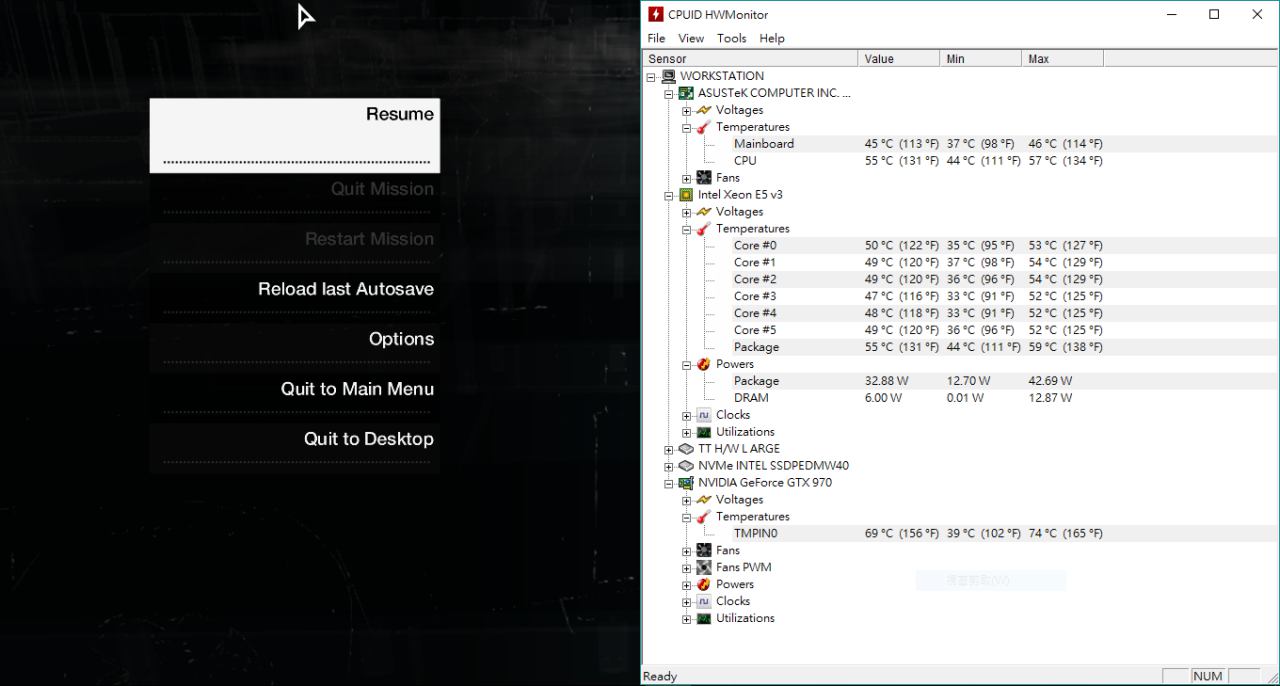1280x686 pixels.
Task: Choose Quit to Desktop in game
Action: tap(295, 447)
